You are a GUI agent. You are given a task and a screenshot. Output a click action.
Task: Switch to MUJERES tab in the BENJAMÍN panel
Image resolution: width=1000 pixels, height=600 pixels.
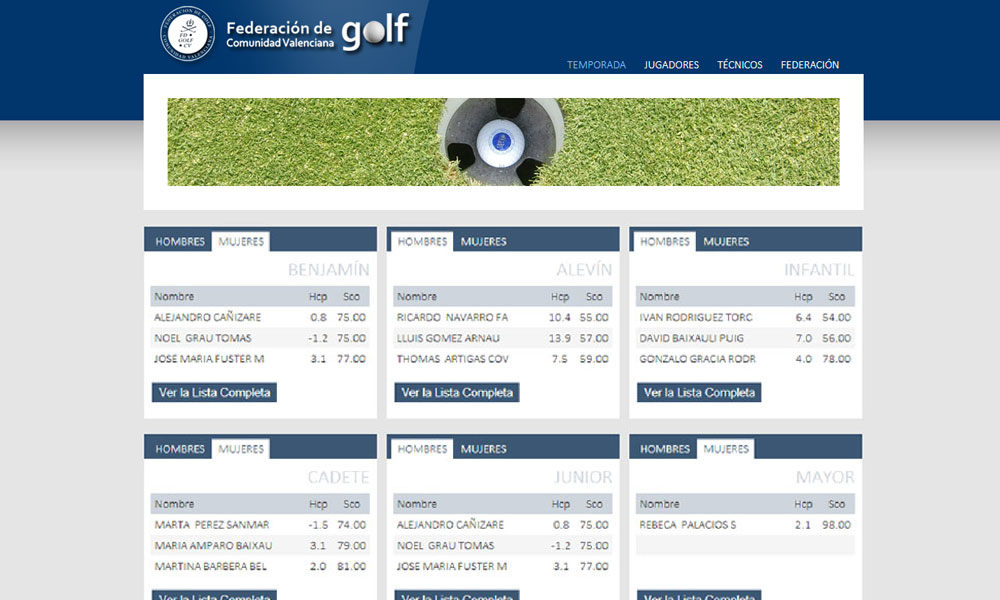click(x=240, y=241)
